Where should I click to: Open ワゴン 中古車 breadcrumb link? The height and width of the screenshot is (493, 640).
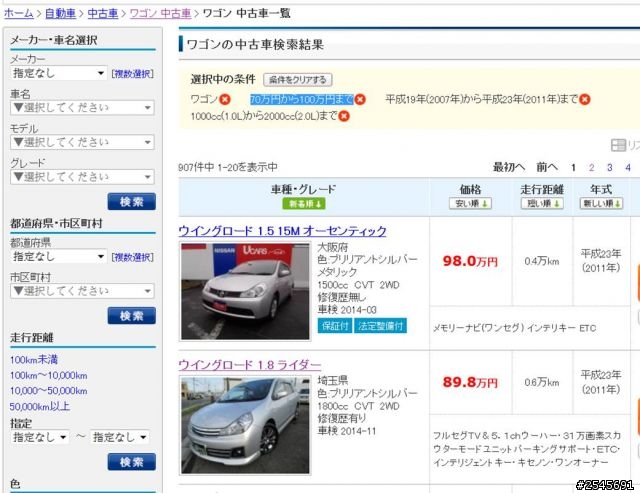pos(160,13)
